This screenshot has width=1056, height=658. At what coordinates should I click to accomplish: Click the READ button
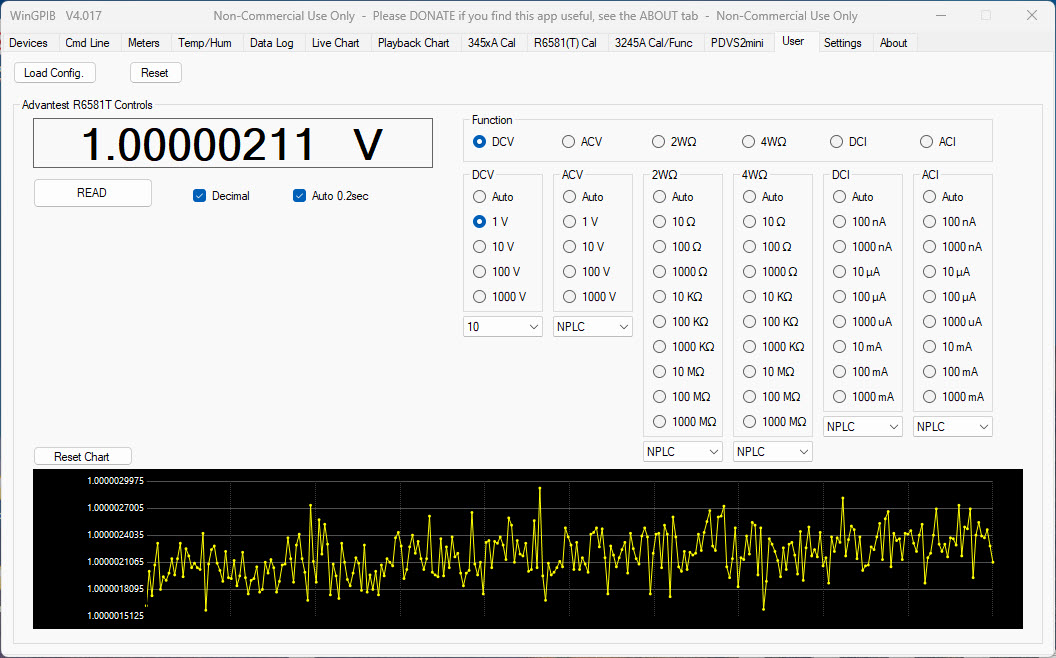[x=92, y=193]
